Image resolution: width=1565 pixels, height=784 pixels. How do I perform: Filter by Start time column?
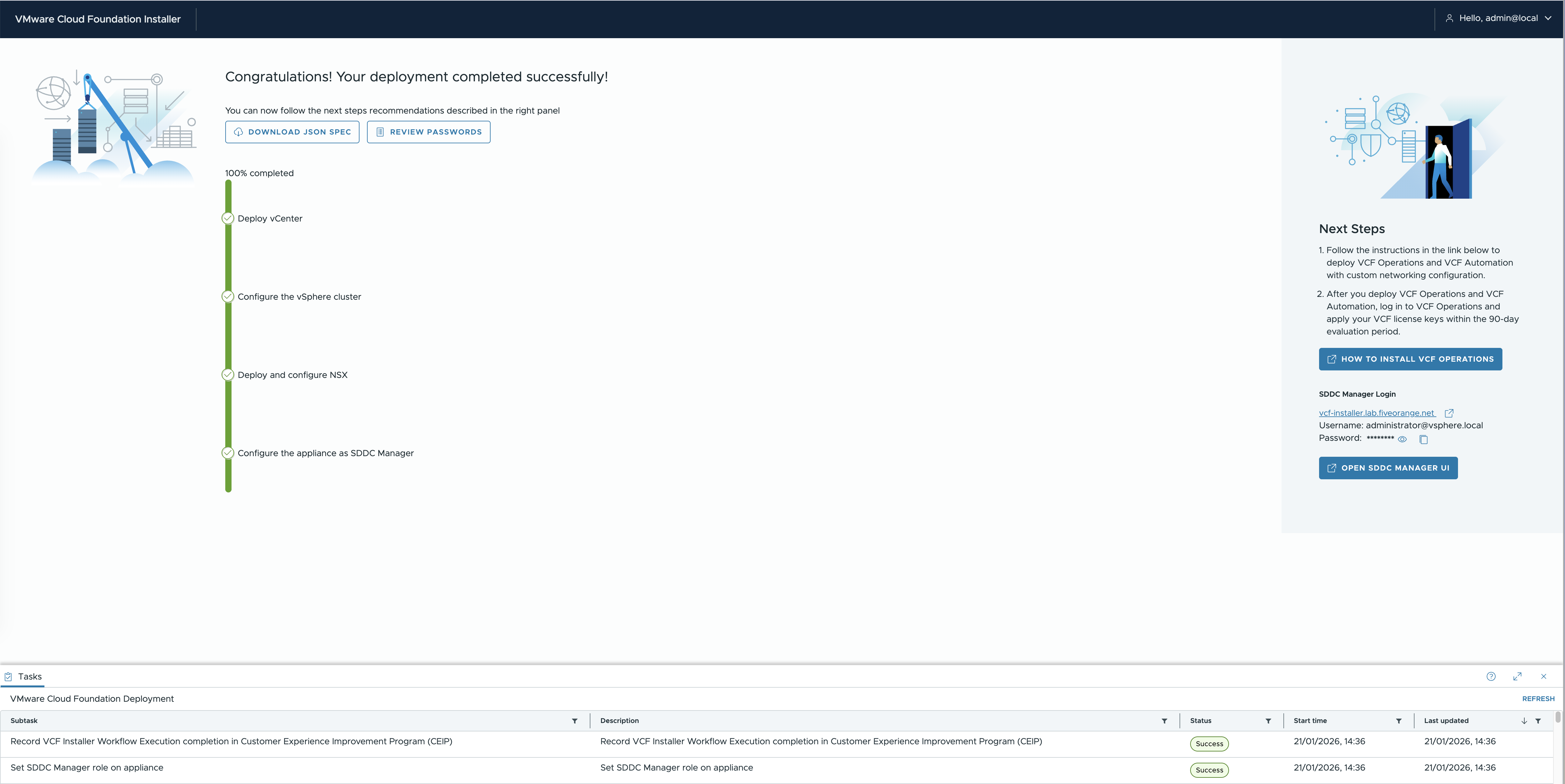click(x=1399, y=721)
